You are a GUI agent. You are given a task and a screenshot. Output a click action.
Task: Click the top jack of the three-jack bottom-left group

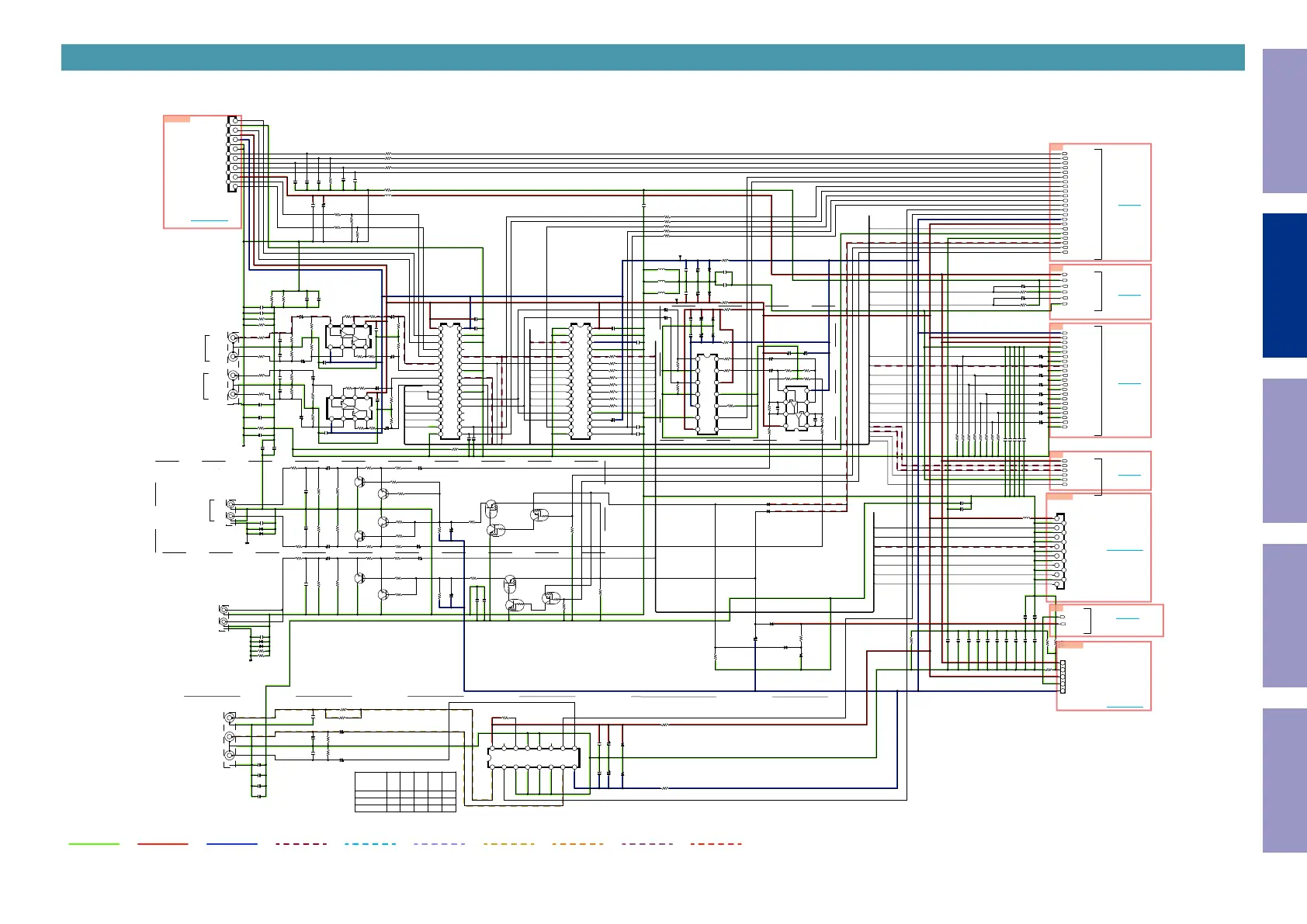click(x=230, y=718)
